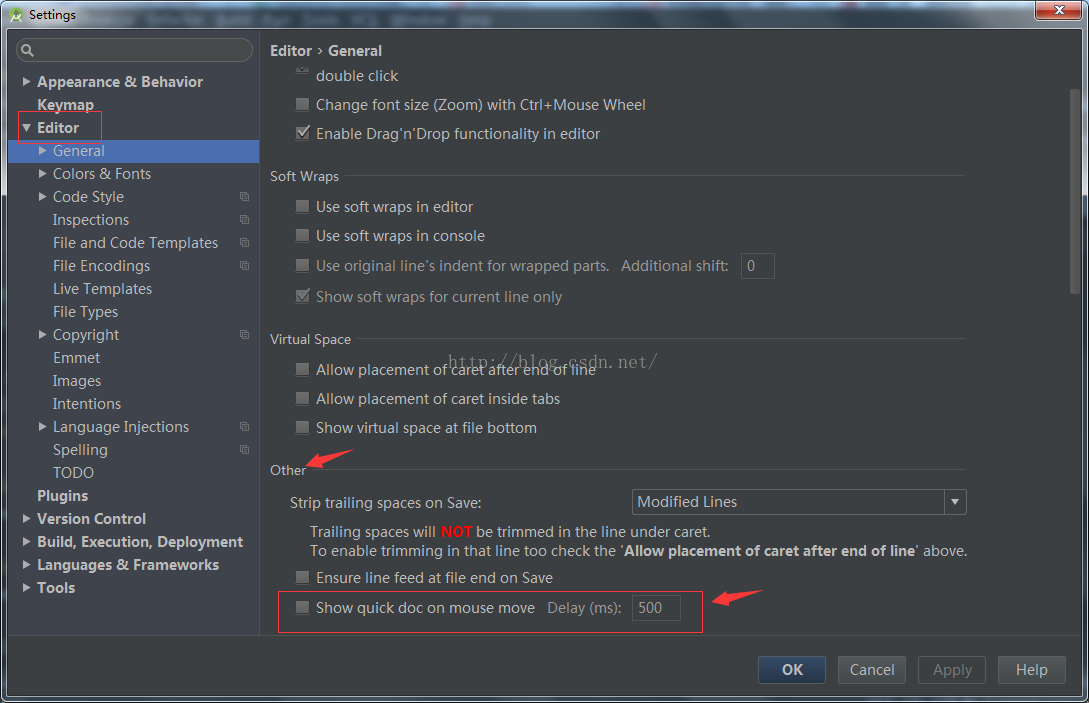Open the Keymap settings page
This screenshot has width=1089, height=703.
[65, 105]
